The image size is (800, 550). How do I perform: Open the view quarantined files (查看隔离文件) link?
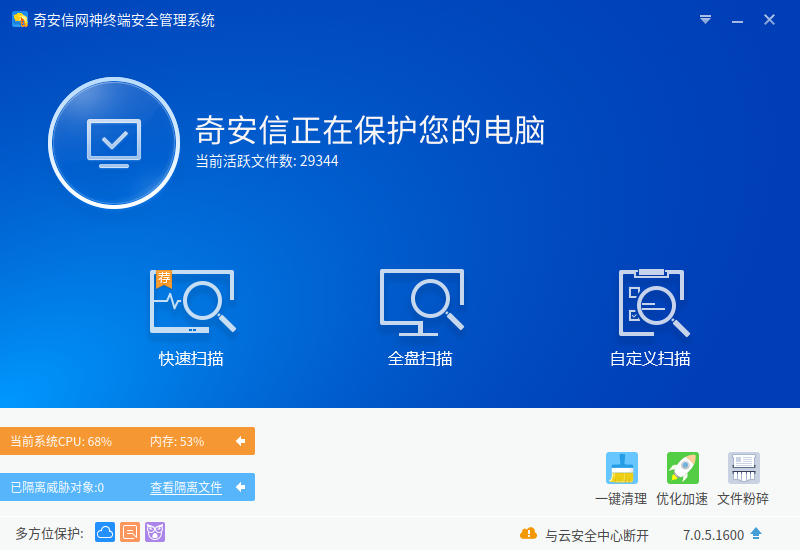pyautogui.click(x=186, y=488)
